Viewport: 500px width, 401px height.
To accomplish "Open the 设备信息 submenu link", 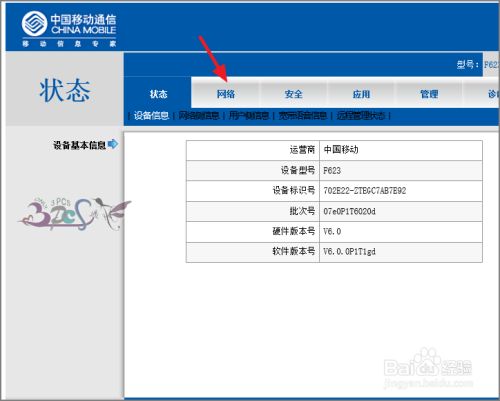I will click(x=151, y=116).
